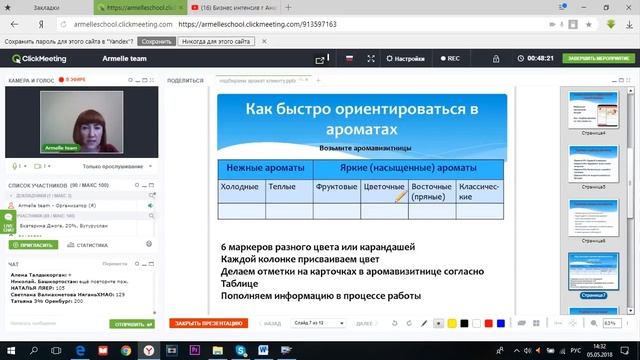The image size is (640, 360).
Task: Open brush size selector dropdown
Action: 438,323
